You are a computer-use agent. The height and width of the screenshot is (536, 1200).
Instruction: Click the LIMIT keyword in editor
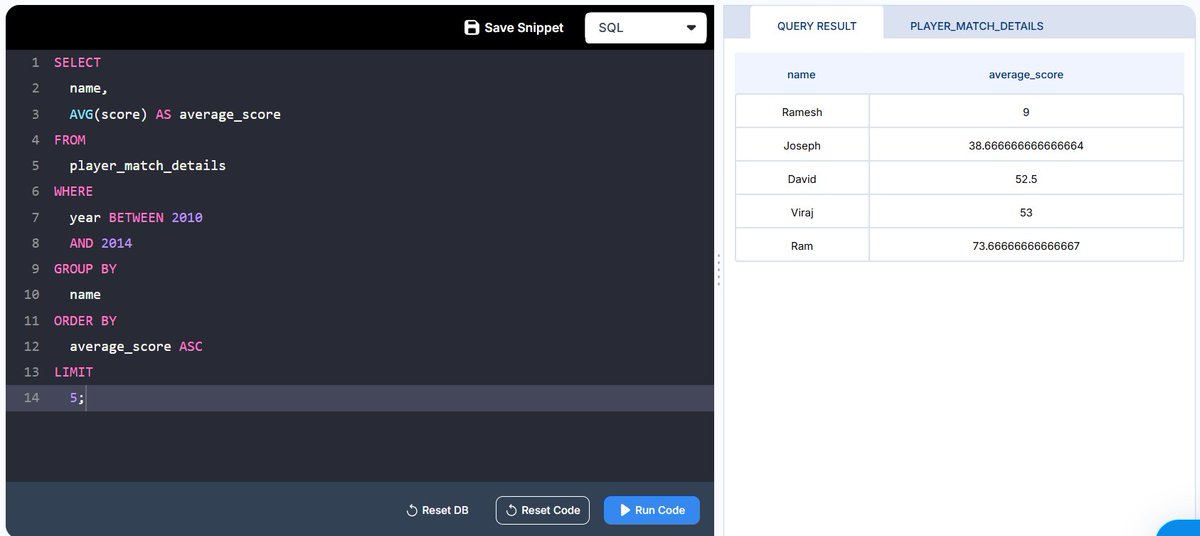tap(73, 372)
